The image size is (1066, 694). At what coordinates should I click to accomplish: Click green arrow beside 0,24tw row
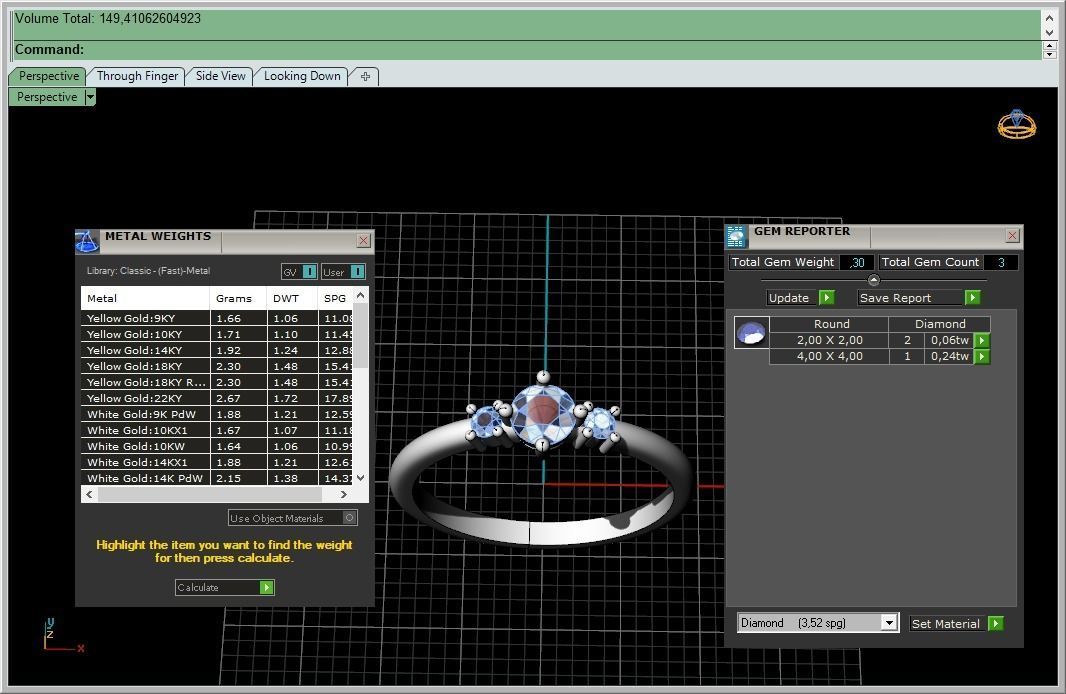click(x=982, y=356)
